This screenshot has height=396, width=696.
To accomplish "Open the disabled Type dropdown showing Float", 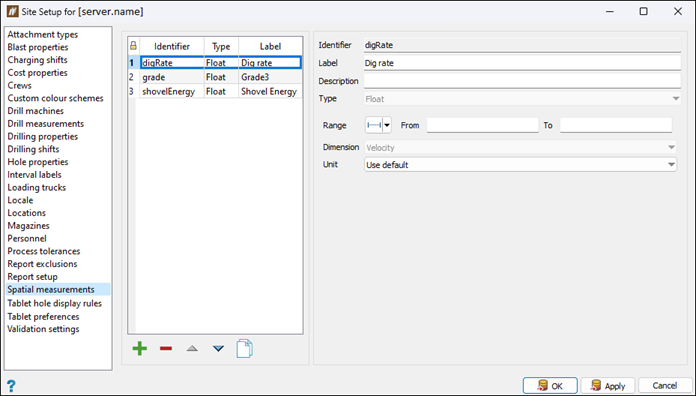I will point(522,99).
